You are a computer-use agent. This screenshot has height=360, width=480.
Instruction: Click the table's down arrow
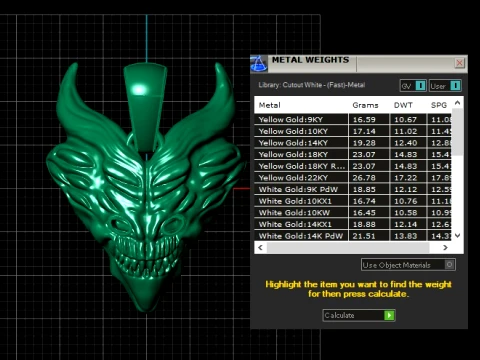tap(458, 236)
